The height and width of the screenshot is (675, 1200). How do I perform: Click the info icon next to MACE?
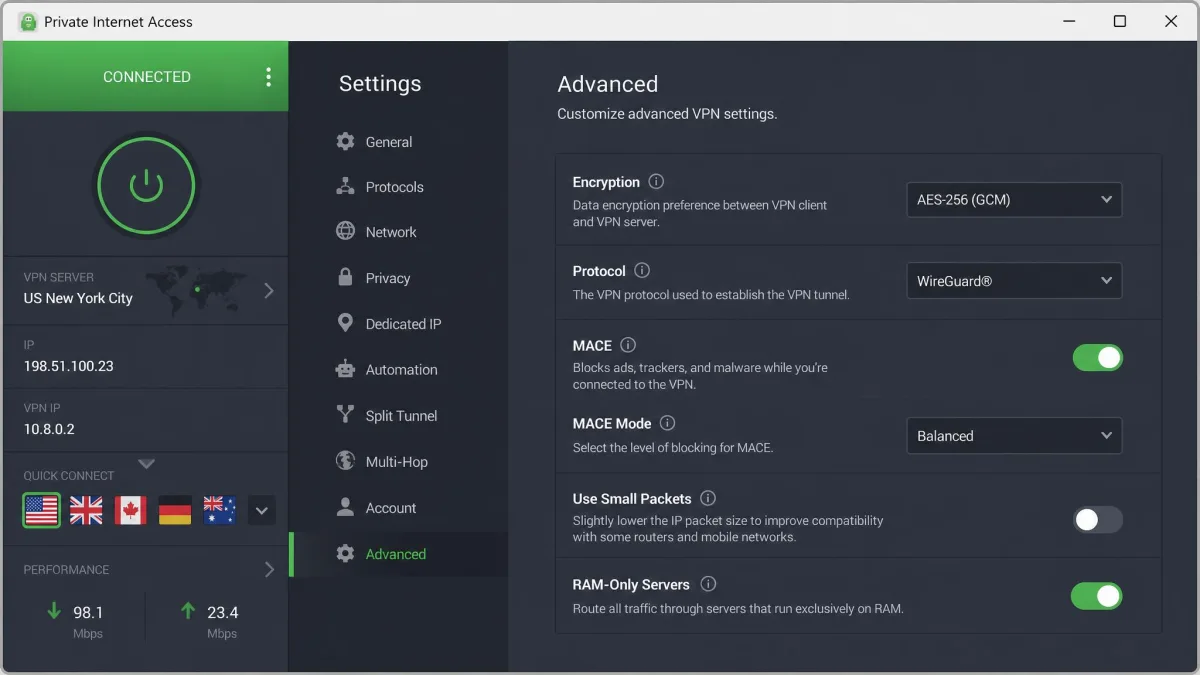pyautogui.click(x=628, y=345)
